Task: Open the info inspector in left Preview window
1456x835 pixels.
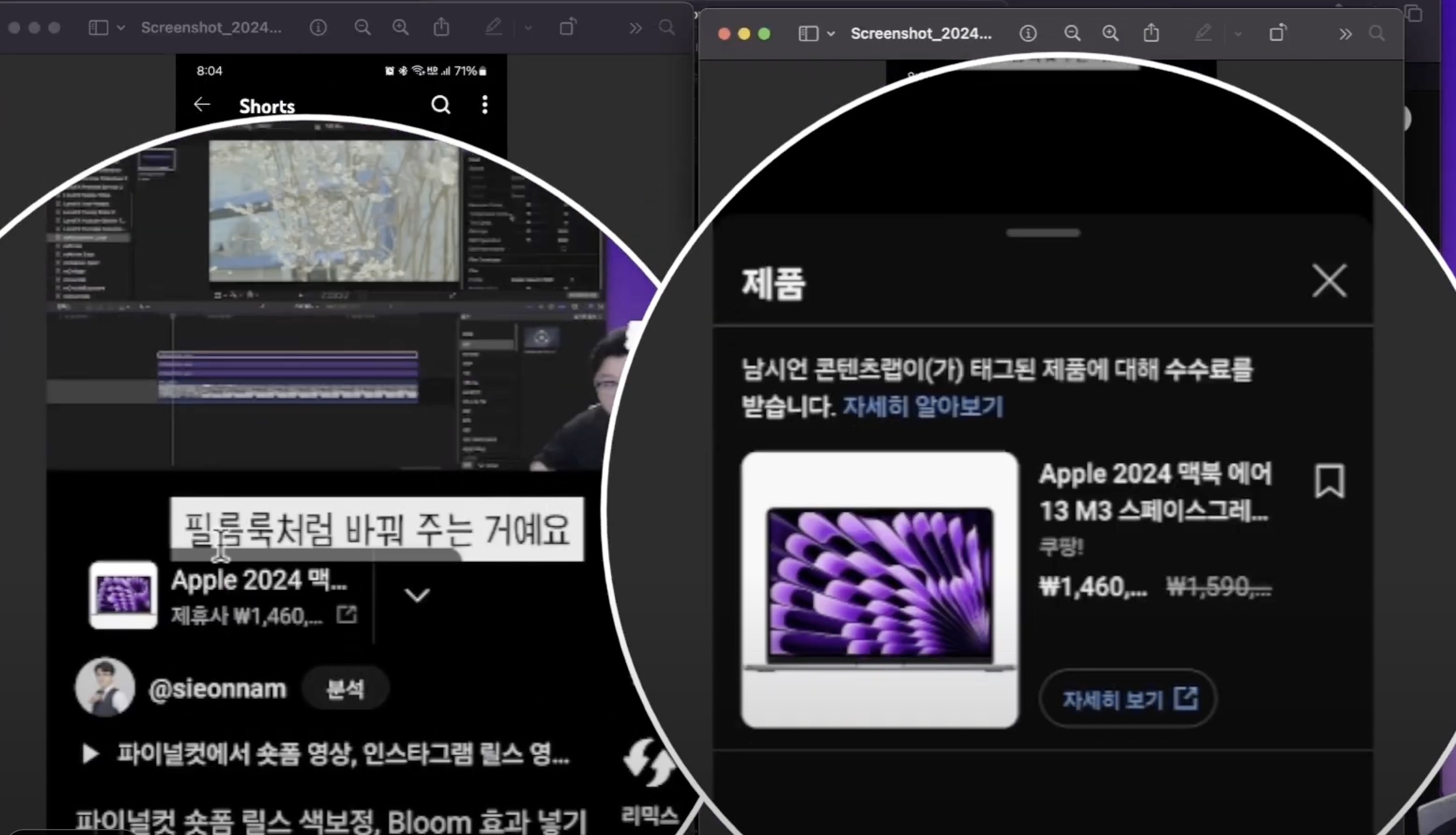Action: [x=318, y=28]
